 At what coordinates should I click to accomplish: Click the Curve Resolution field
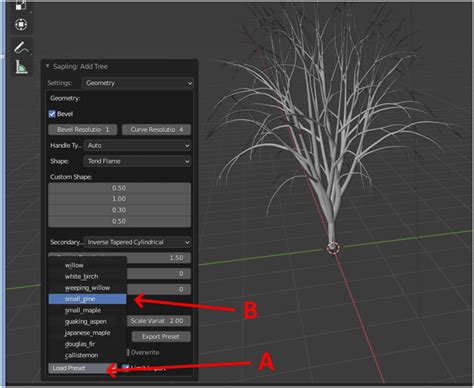(x=156, y=130)
